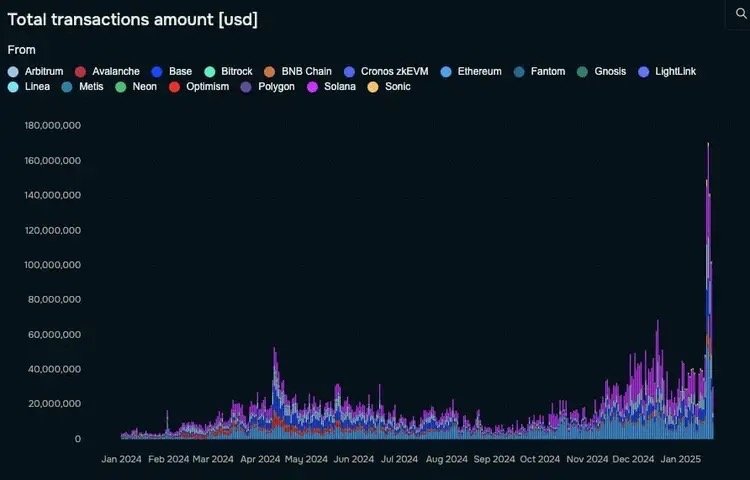Hide the Linea legend entry
The width and height of the screenshot is (750, 480).
[x=29, y=87]
